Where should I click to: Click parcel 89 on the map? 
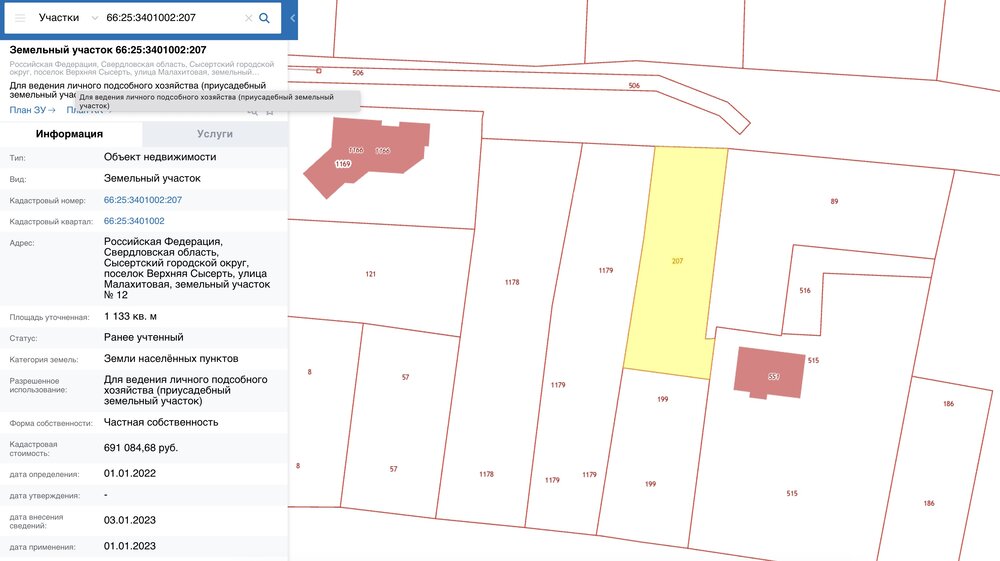834,201
